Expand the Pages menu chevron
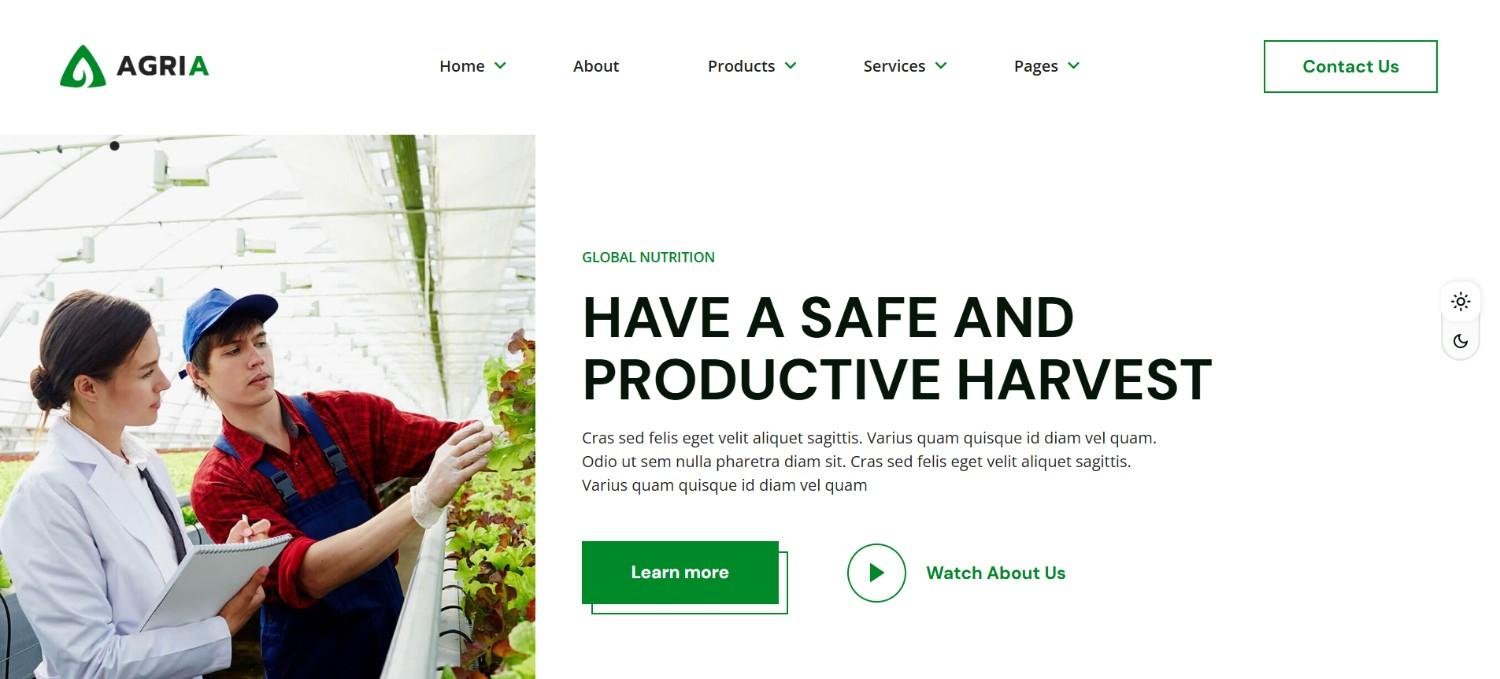Image resolution: width=1500 pixels, height=679 pixels. (1073, 66)
